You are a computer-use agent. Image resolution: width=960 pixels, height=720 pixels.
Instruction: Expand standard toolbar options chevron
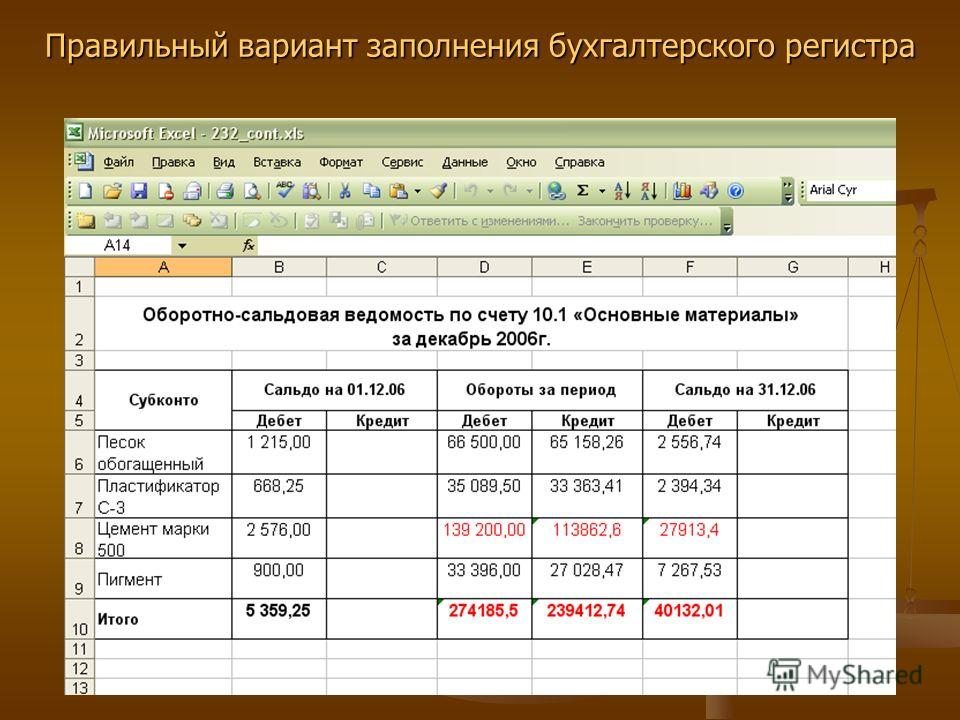pos(788,191)
